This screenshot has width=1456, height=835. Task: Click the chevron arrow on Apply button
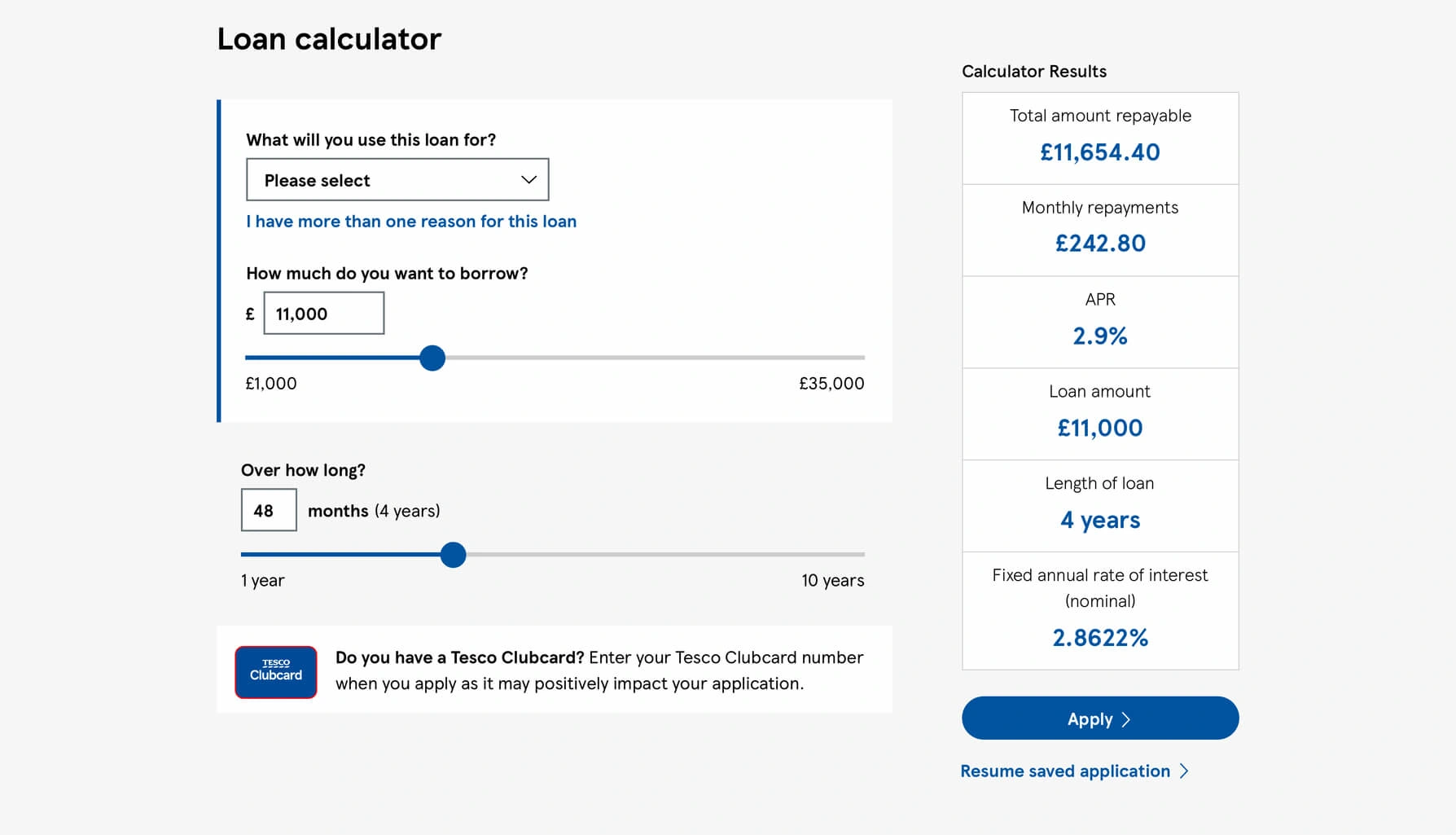click(x=1126, y=719)
